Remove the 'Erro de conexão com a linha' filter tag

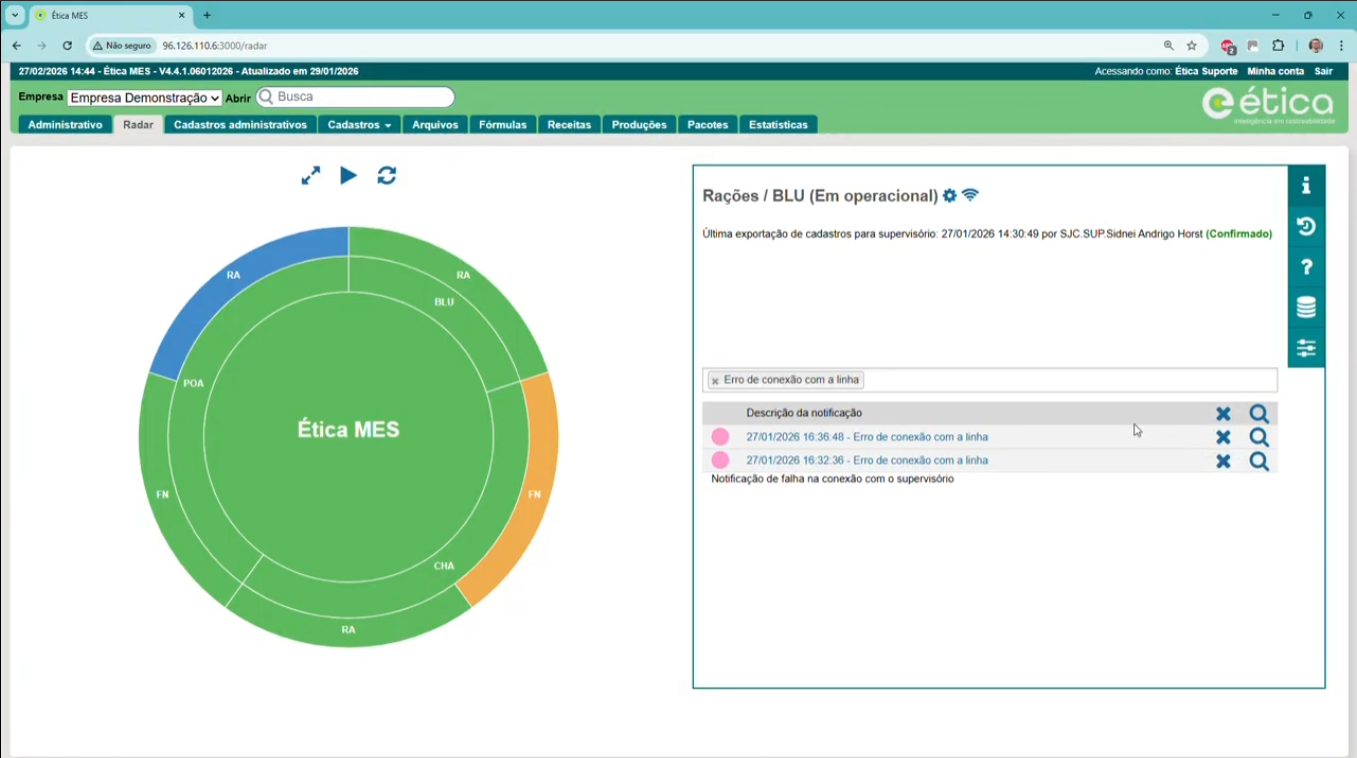pos(715,381)
